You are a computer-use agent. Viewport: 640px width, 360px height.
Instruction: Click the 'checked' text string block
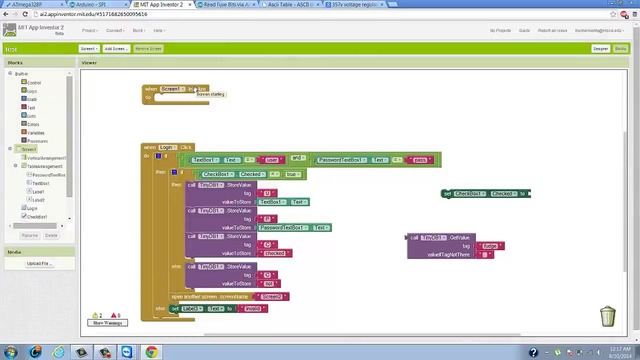(x=275, y=253)
